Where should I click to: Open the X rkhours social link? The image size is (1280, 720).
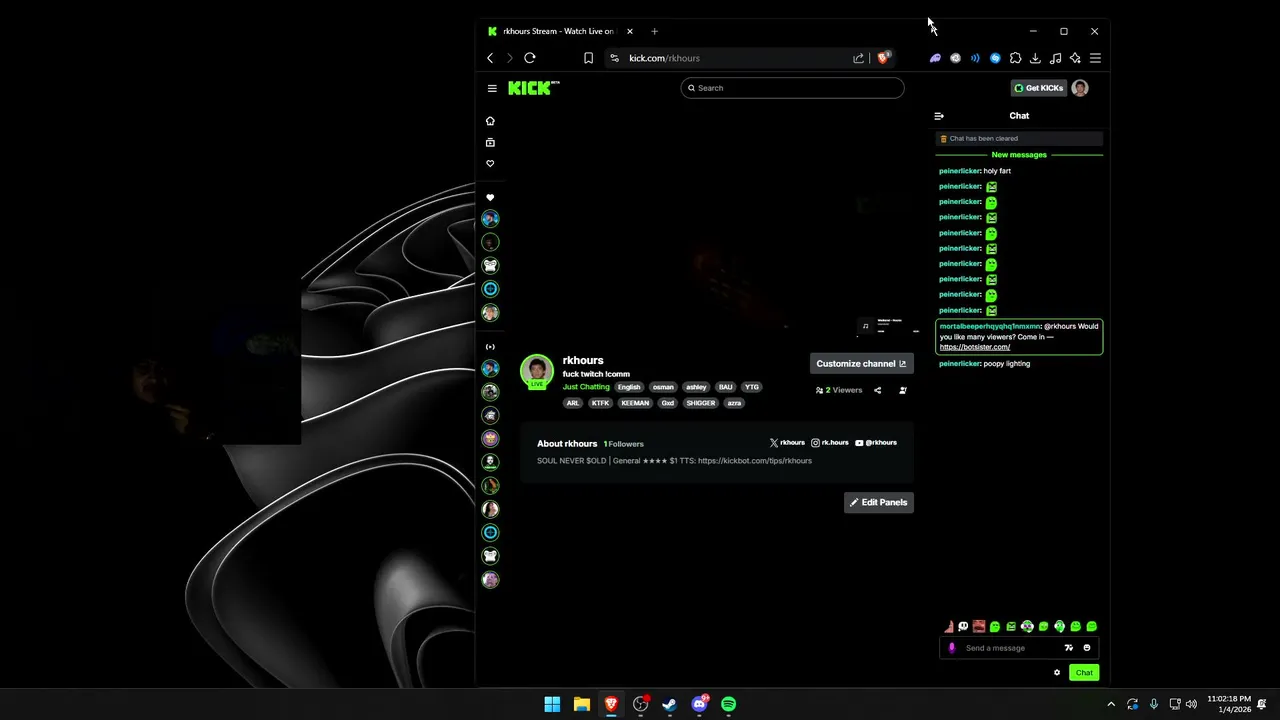tap(787, 442)
